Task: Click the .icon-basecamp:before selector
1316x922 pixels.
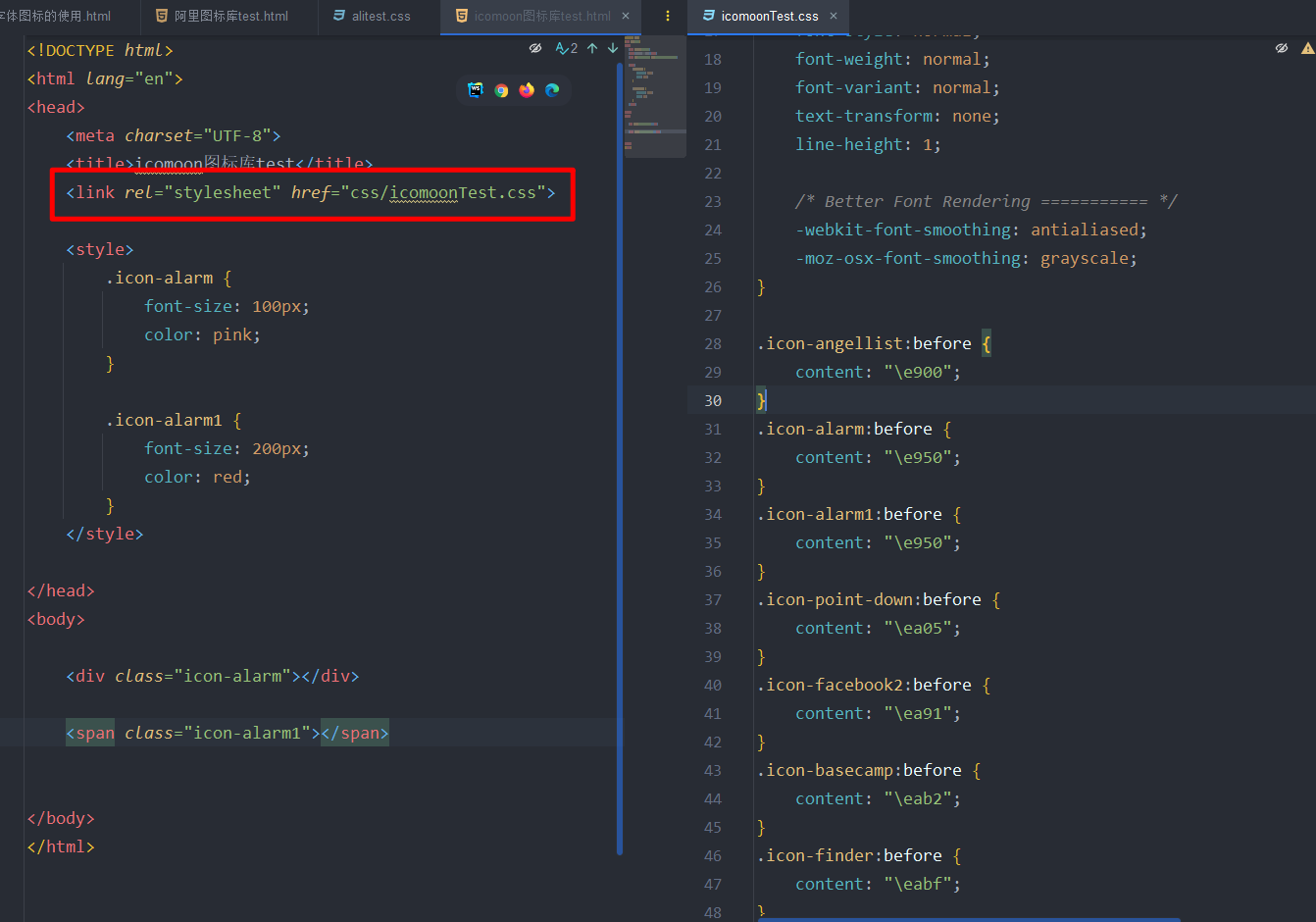Action: click(859, 770)
